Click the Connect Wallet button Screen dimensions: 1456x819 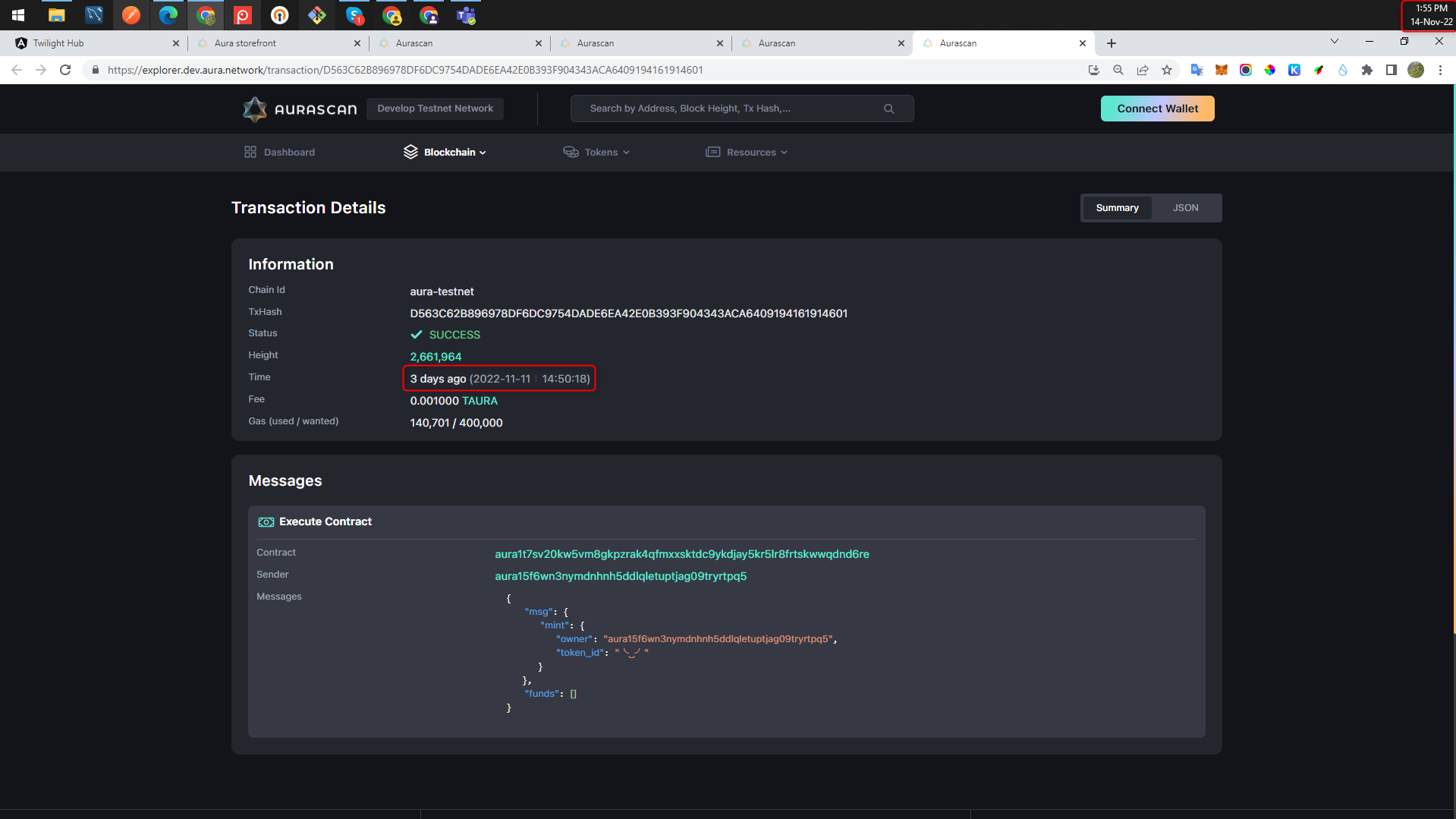(x=1157, y=109)
